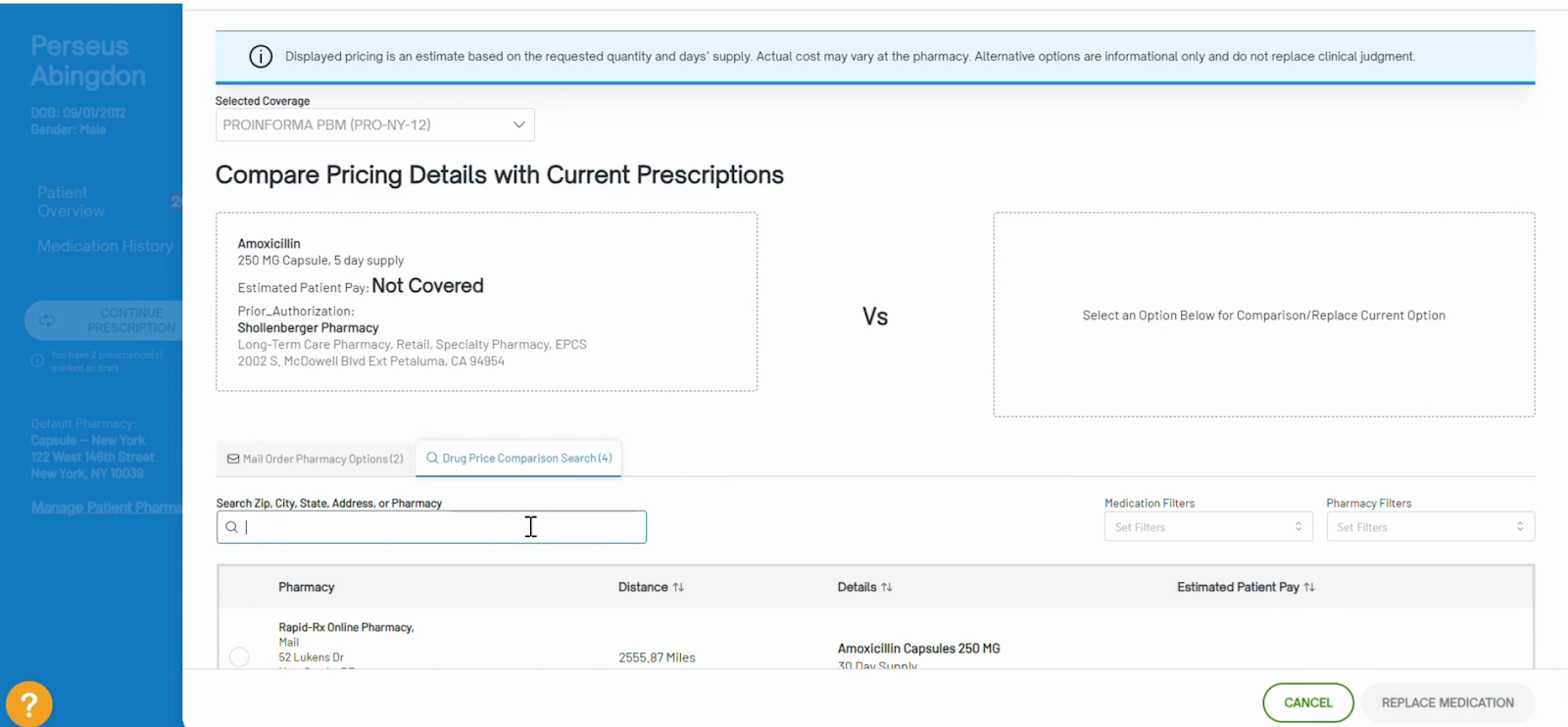Select the Rapid-Rx Online Pharmacy radio button
Screen dimensions: 1568x727
pos(239,656)
